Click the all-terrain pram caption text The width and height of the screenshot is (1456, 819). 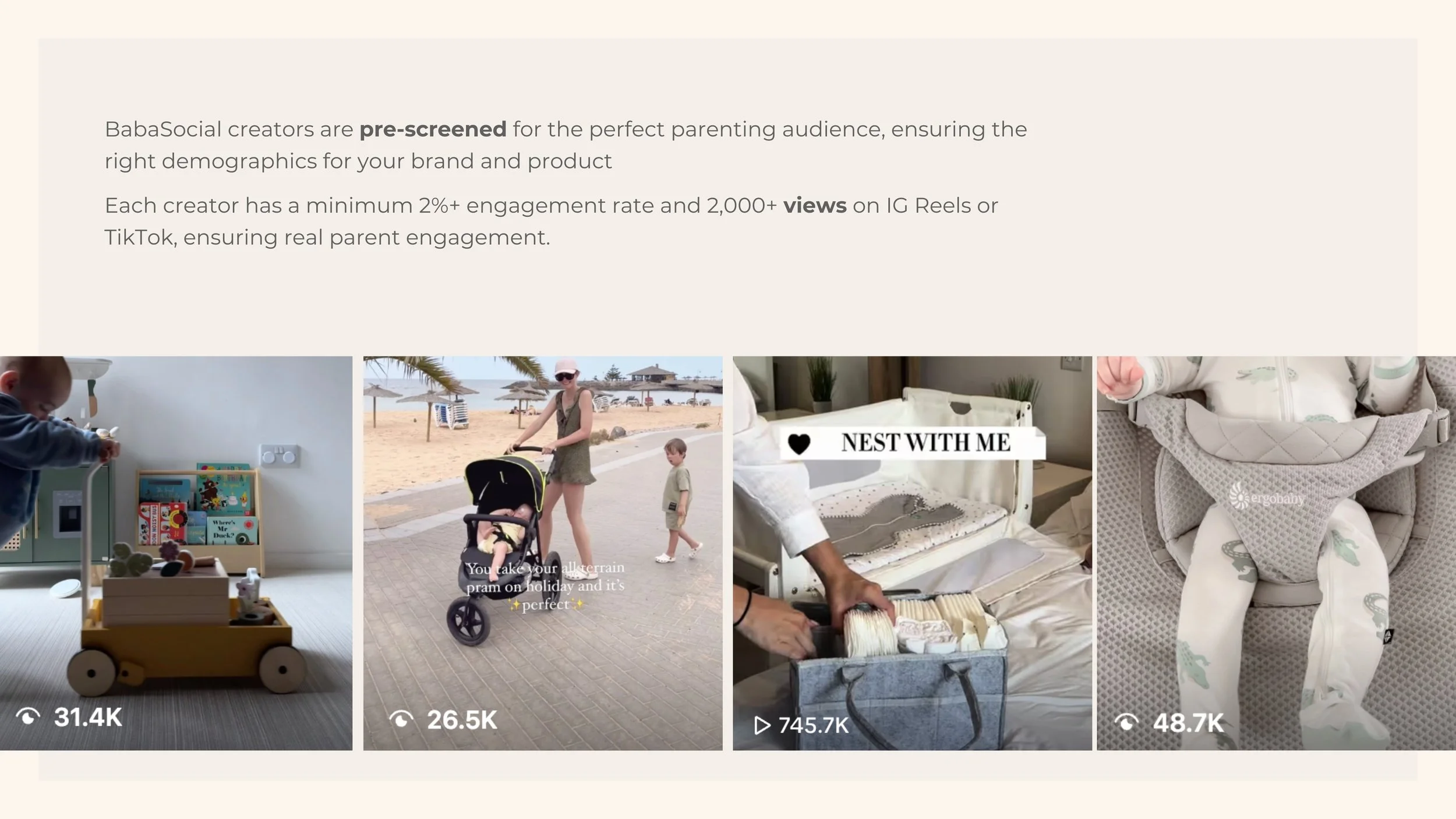coord(545,585)
